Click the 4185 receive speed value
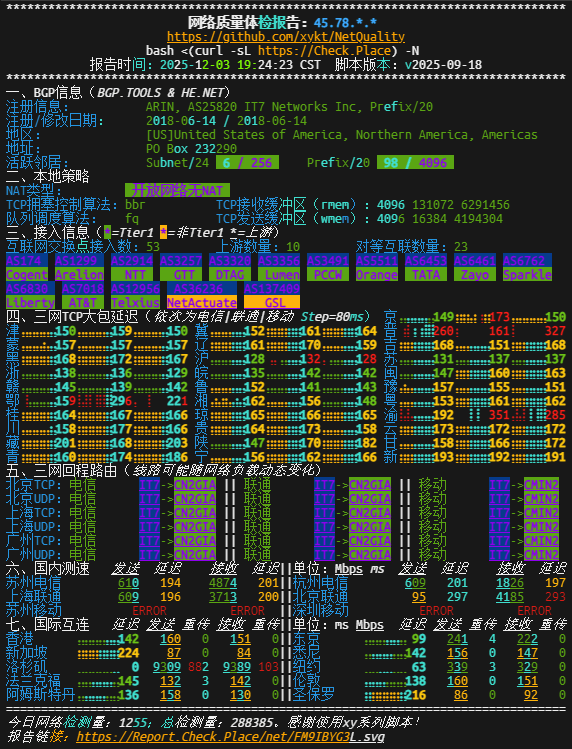Screen dimensions: 572x749 pyautogui.click(x=510, y=597)
